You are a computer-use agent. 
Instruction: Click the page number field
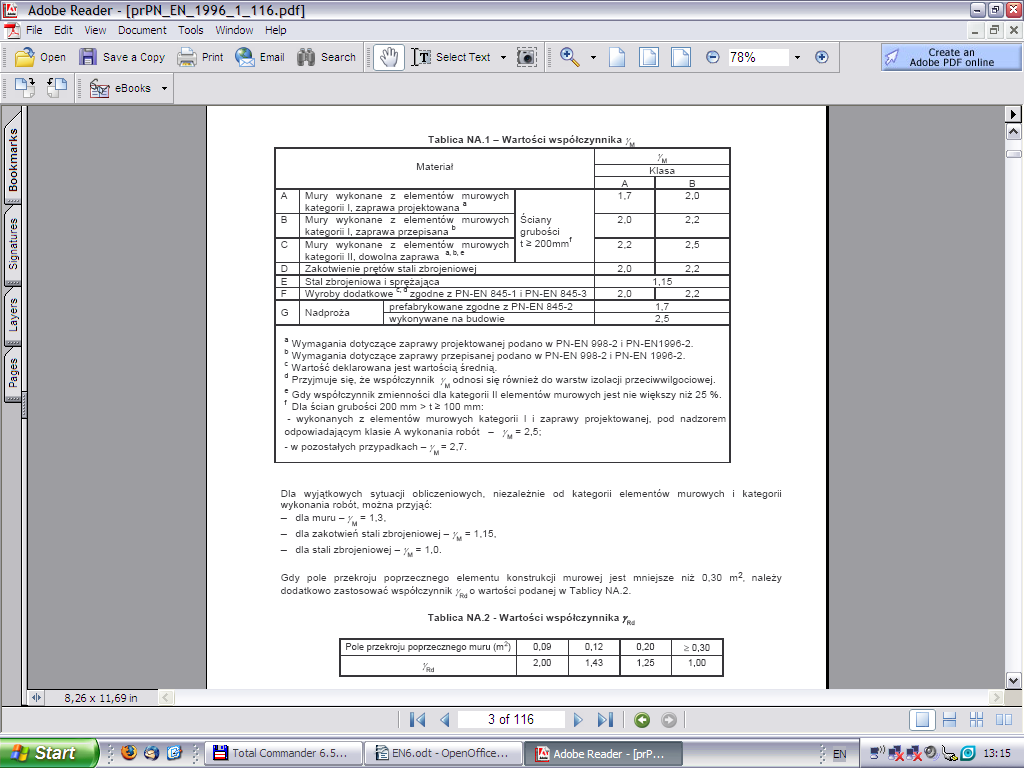click(511, 720)
